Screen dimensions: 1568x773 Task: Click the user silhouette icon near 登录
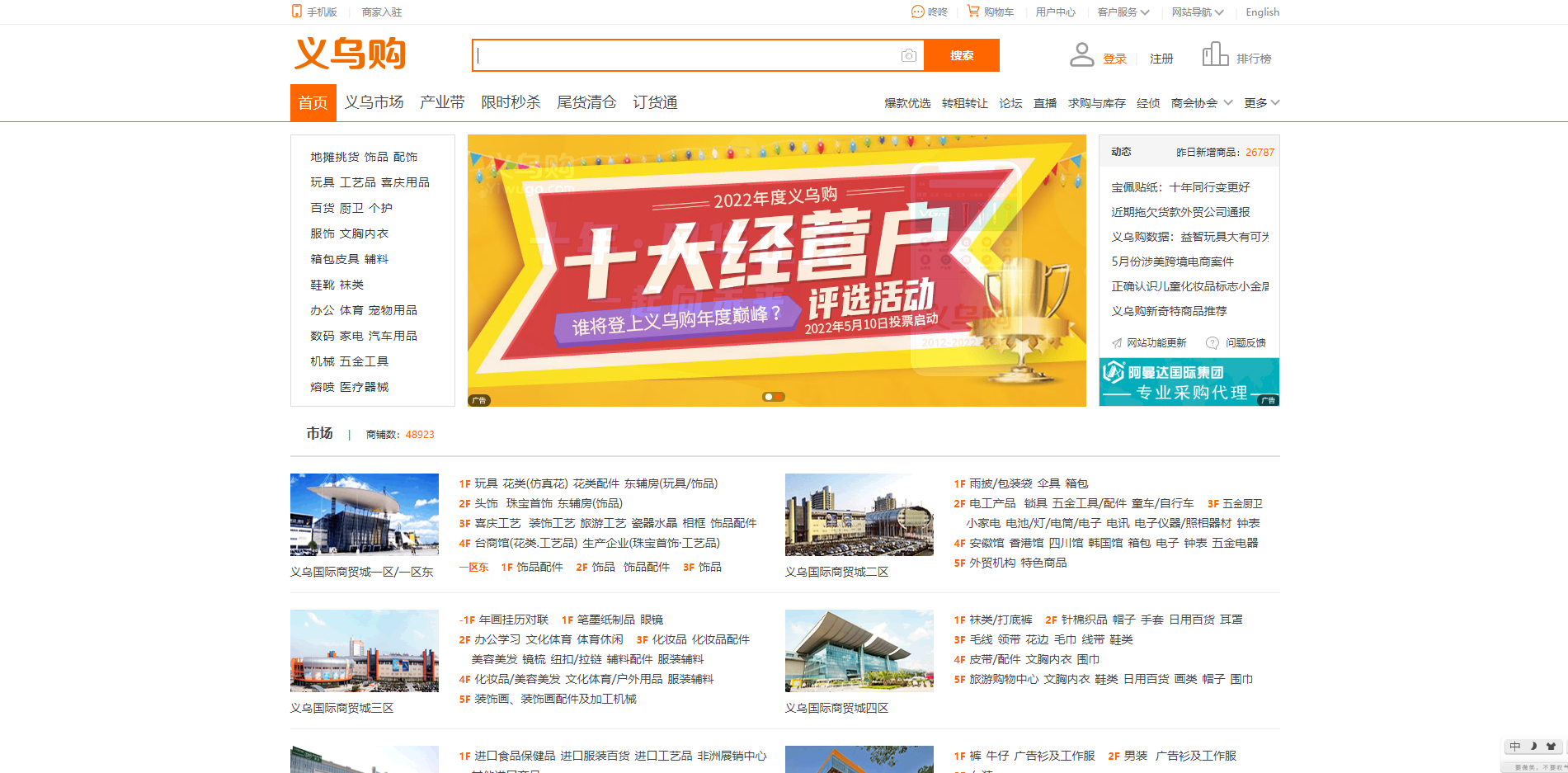(1081, 53)
